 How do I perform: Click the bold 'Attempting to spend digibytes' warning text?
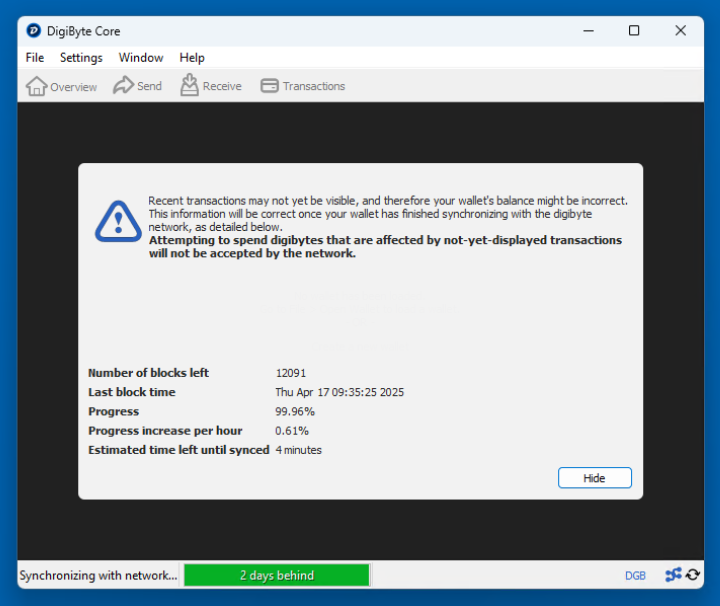[385, 247]
